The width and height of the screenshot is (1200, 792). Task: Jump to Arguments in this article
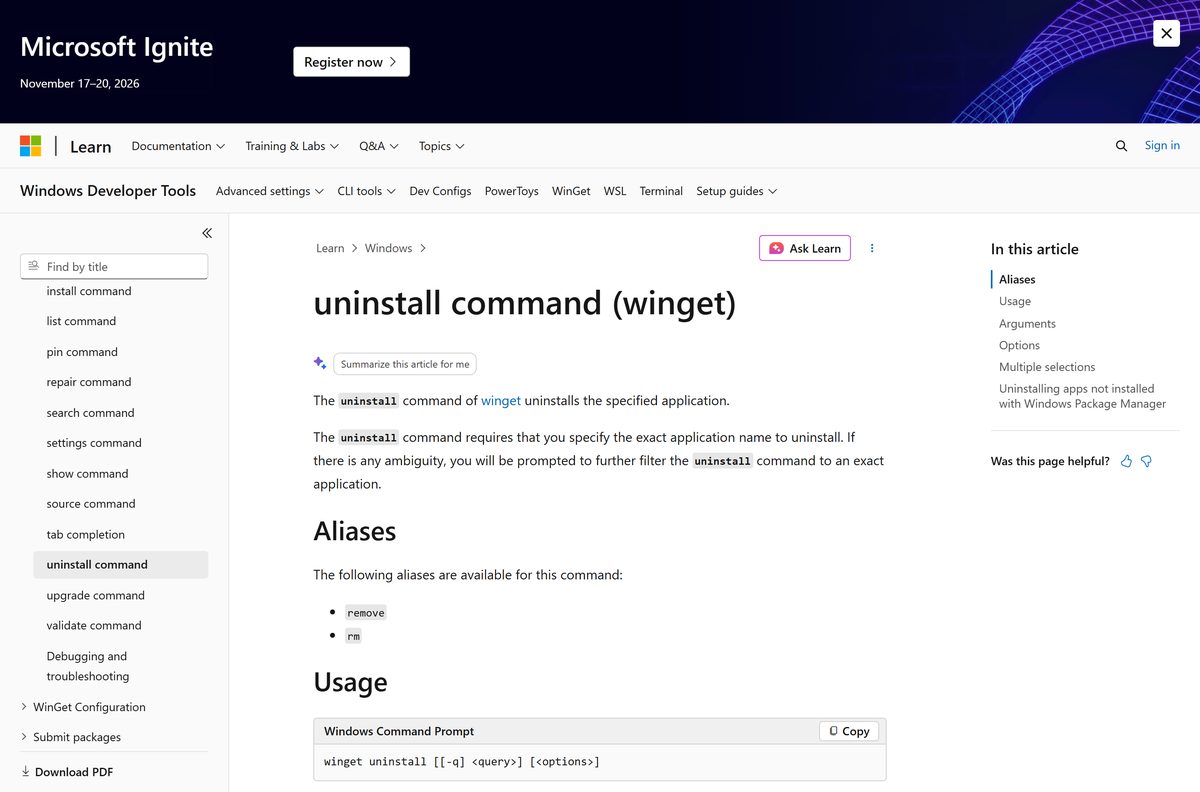click(1027, 323)
